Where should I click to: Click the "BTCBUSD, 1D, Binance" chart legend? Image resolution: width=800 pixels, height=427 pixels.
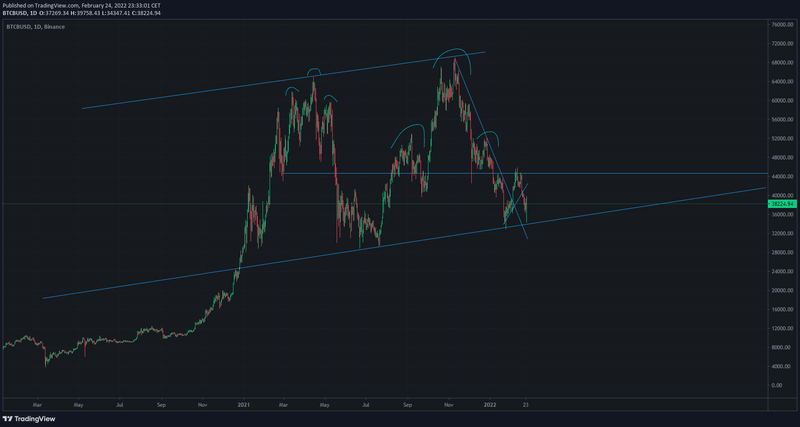point(35,27)
